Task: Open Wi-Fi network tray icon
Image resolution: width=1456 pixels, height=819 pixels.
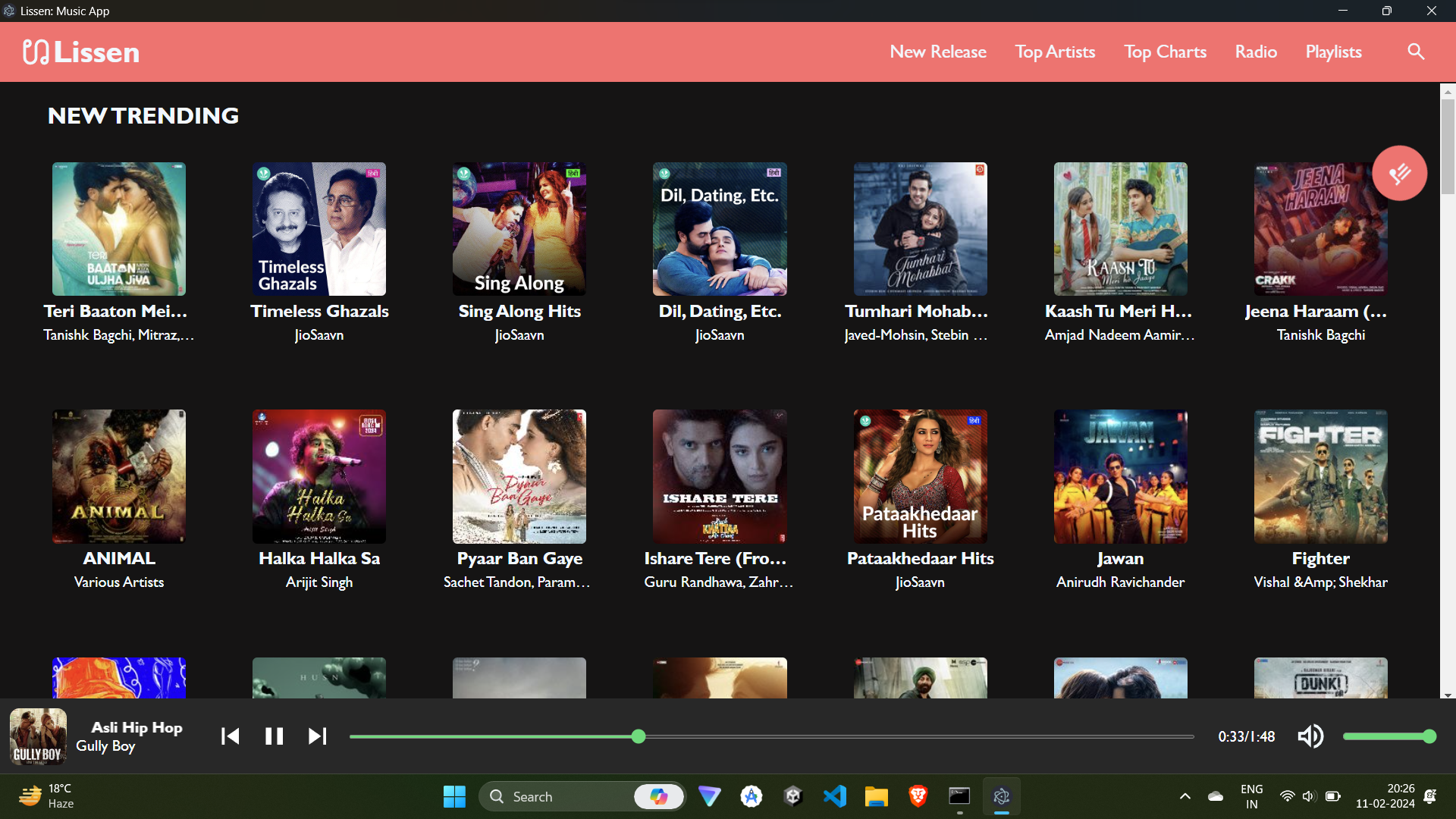Action: [x=1287, y=796]
